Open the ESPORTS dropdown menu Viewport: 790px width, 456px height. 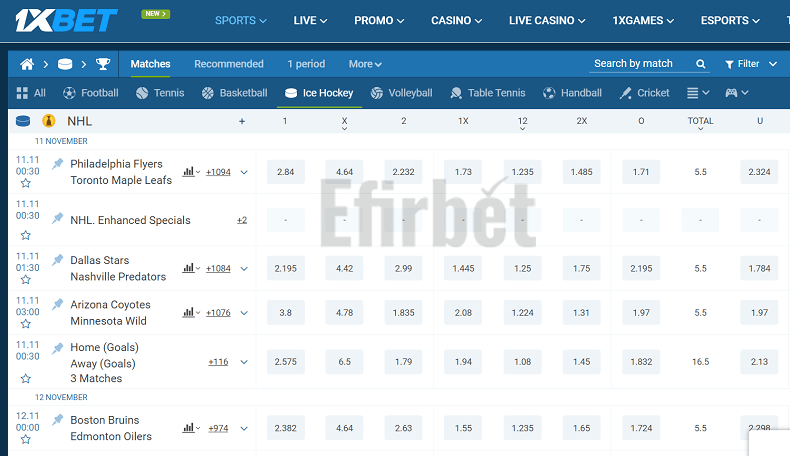point(730,21)
